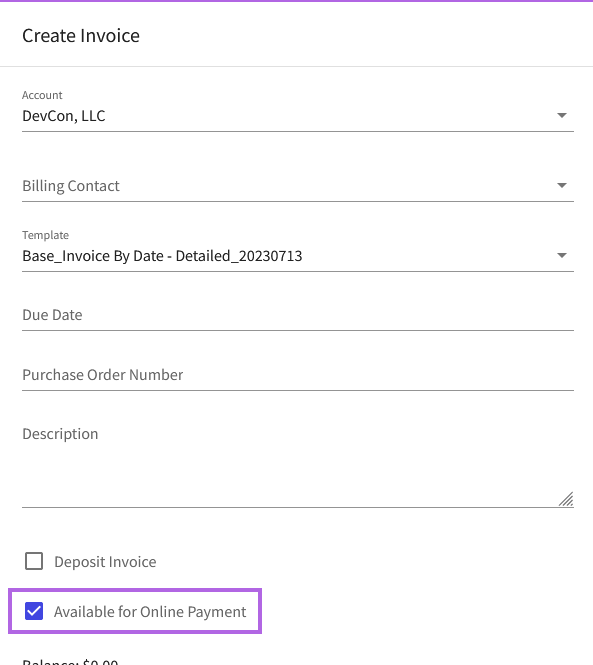Click the Deposit Invoice label text
The width and height of the screenshot is (593, 665).
(x=105, y=562)
